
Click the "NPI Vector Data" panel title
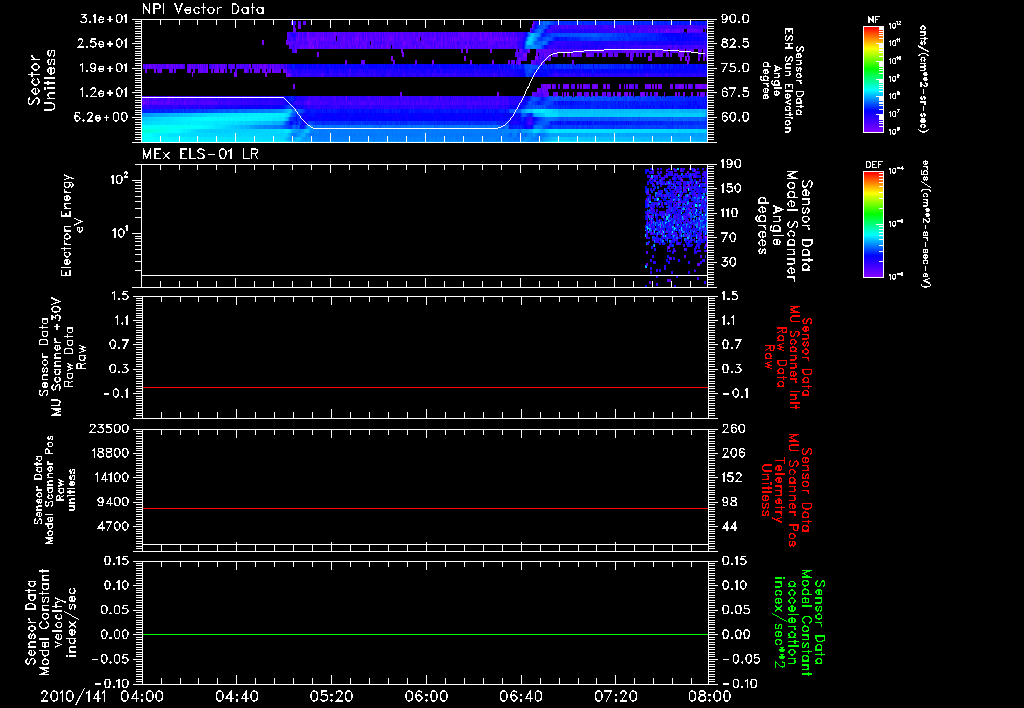(204, 9)
